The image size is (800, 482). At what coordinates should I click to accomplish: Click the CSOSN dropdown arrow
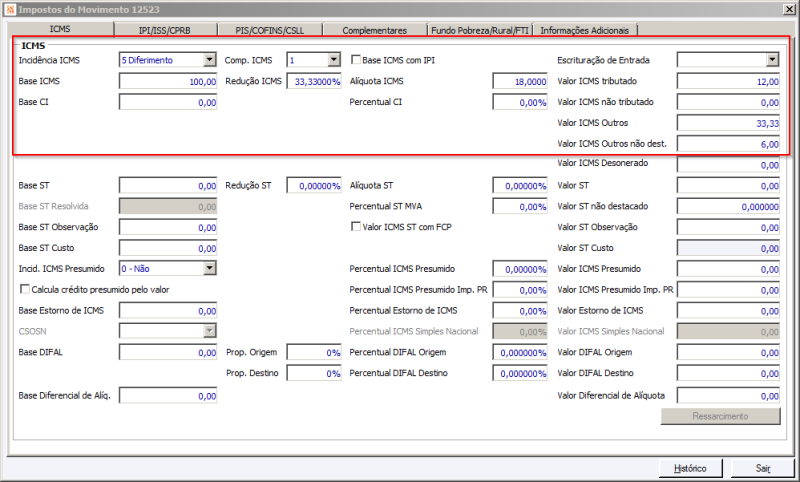click(x=210, y=331)
